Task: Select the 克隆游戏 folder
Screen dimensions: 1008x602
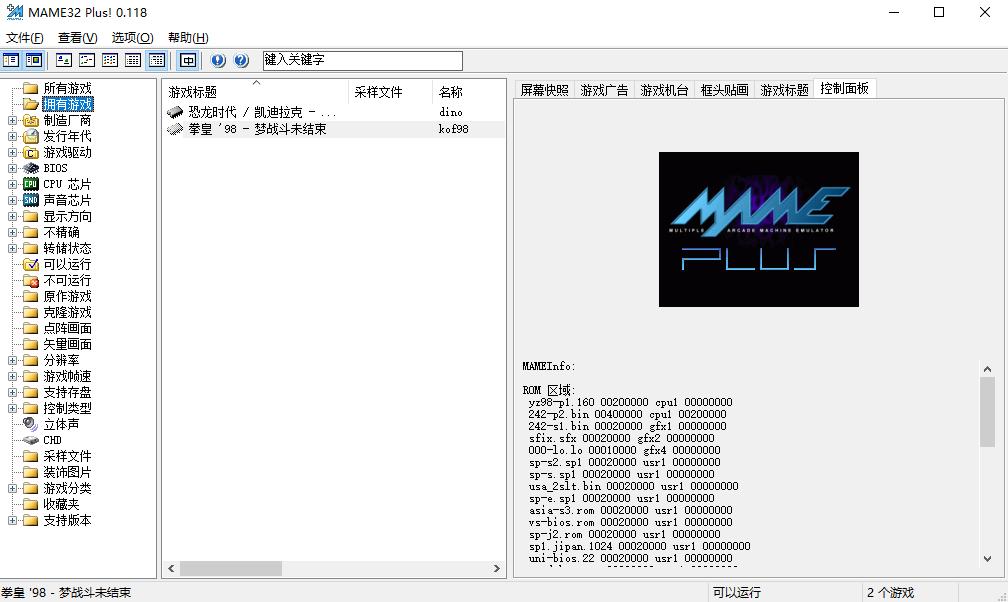Action: pos(68,313)
